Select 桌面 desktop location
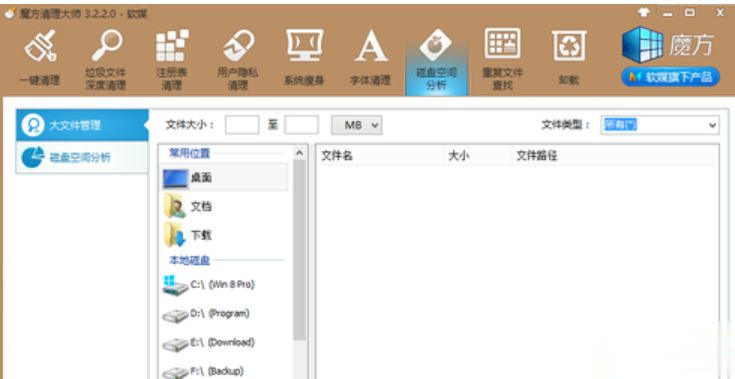The width and height of the screenshot is (735, 379). pyautogui.click(x=224, y=177)
